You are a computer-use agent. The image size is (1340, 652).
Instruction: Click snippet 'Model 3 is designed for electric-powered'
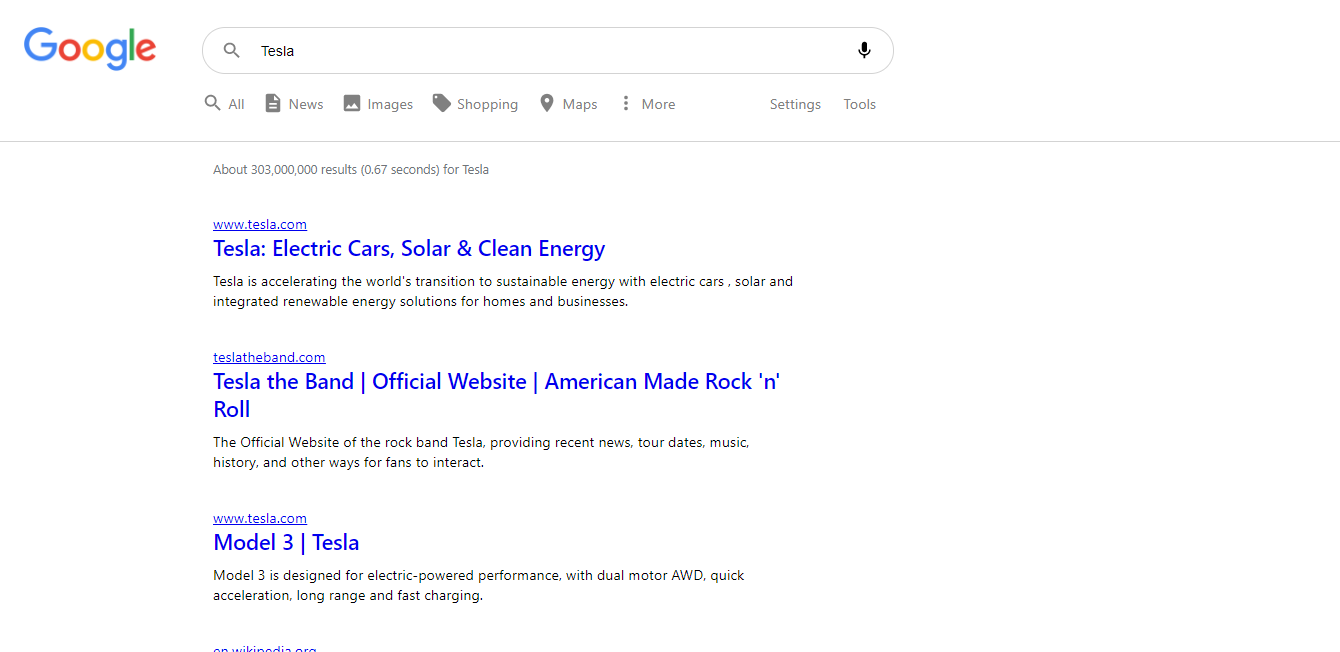point(479,585)
